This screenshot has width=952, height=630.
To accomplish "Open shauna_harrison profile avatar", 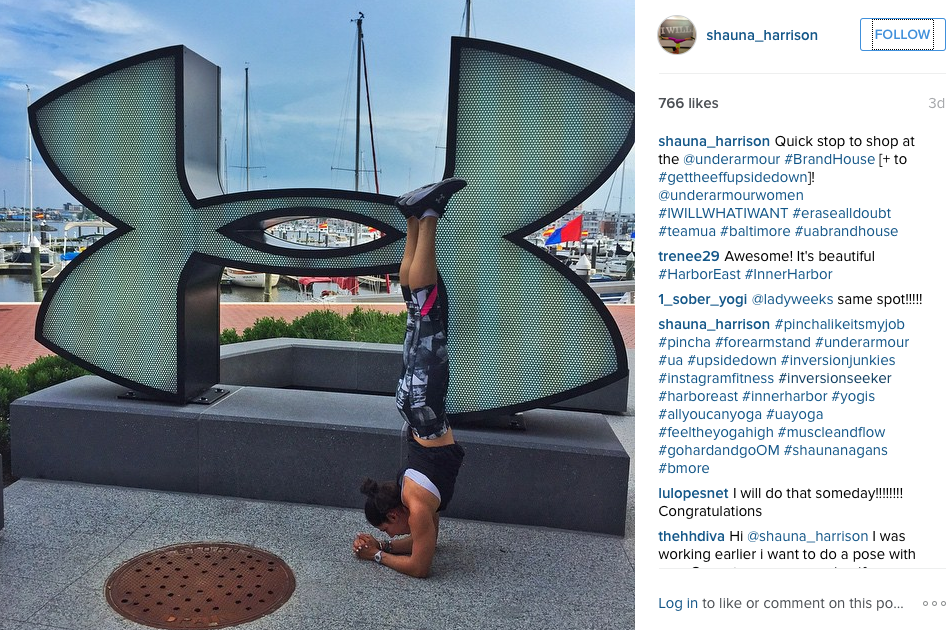I will [x=676, y=35].
